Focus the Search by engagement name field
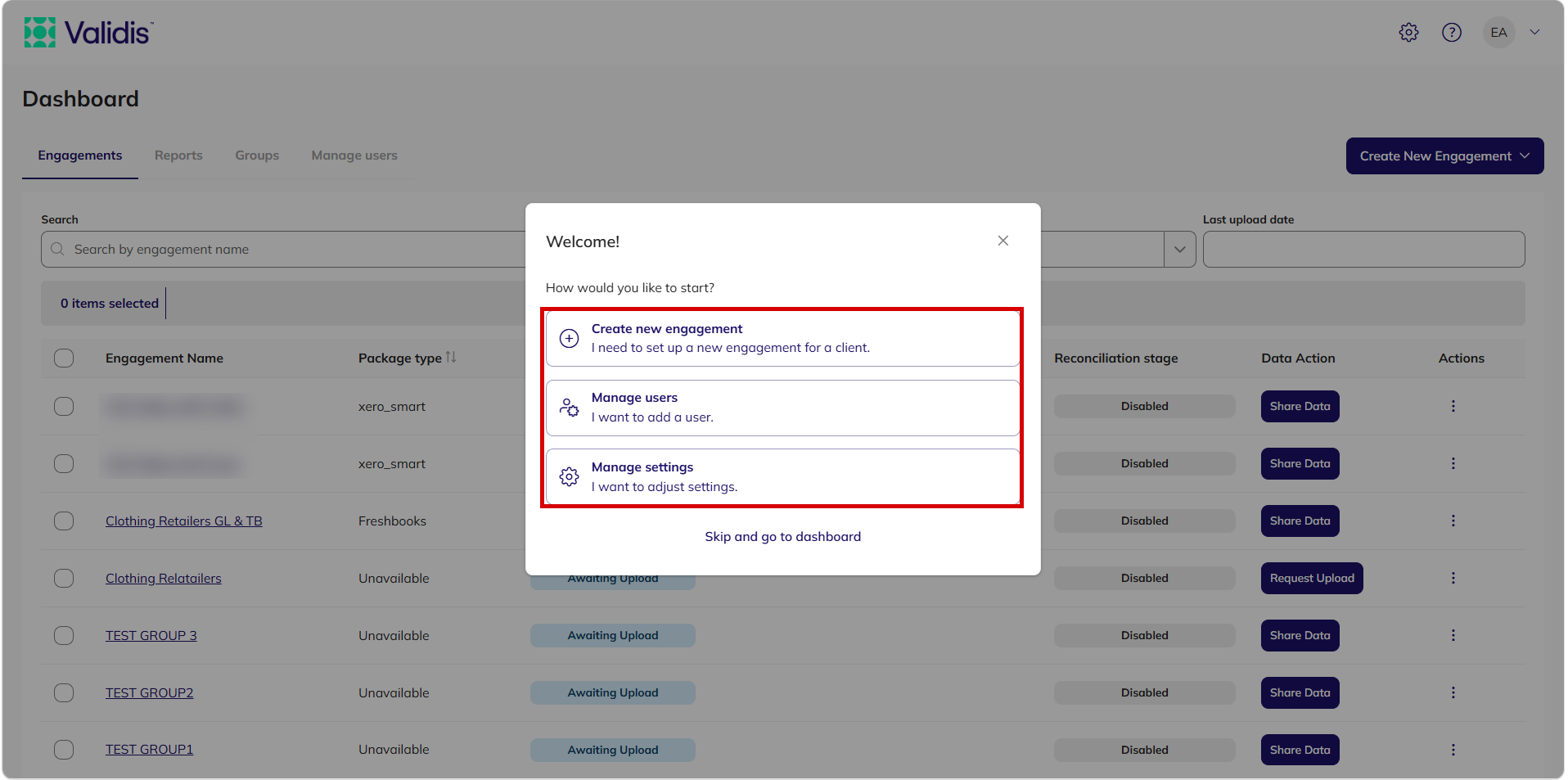This screenshot has width=1568, height=780. (283, 249)
